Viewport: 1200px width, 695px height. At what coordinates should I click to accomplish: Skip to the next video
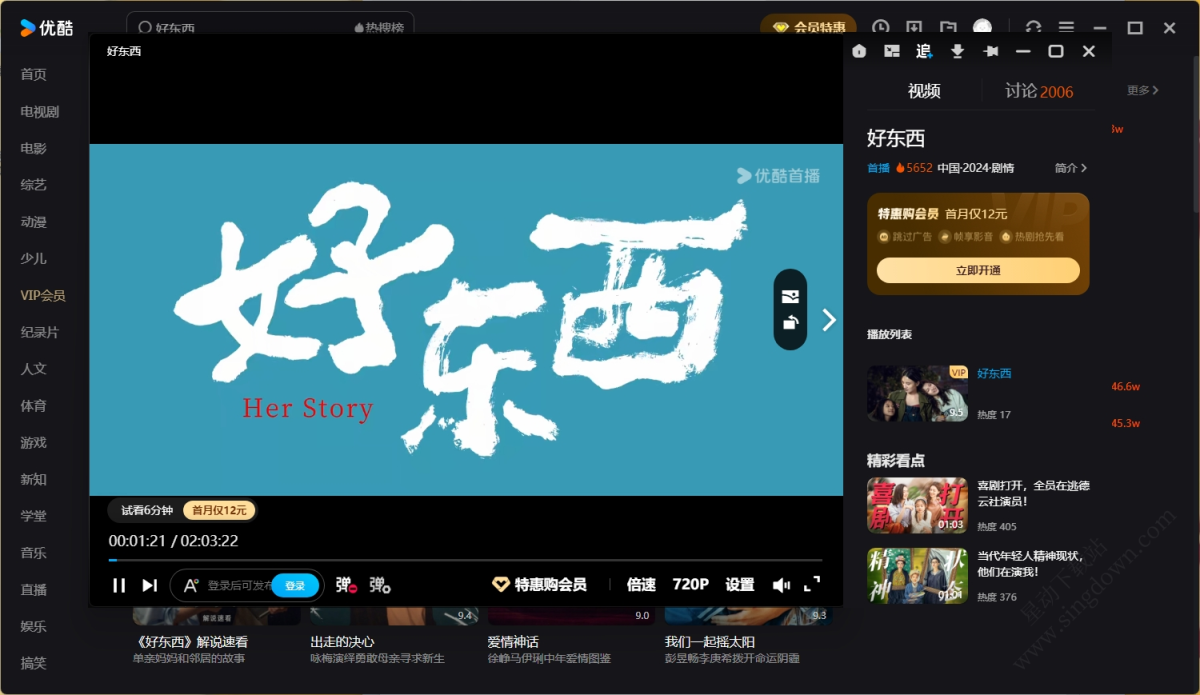(150, 585)
